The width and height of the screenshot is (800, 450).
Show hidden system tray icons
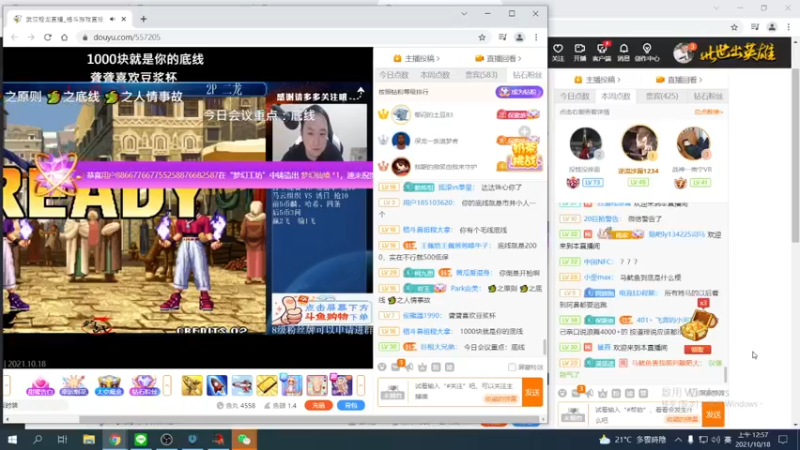pyautogui.click(x=678, y=440)
